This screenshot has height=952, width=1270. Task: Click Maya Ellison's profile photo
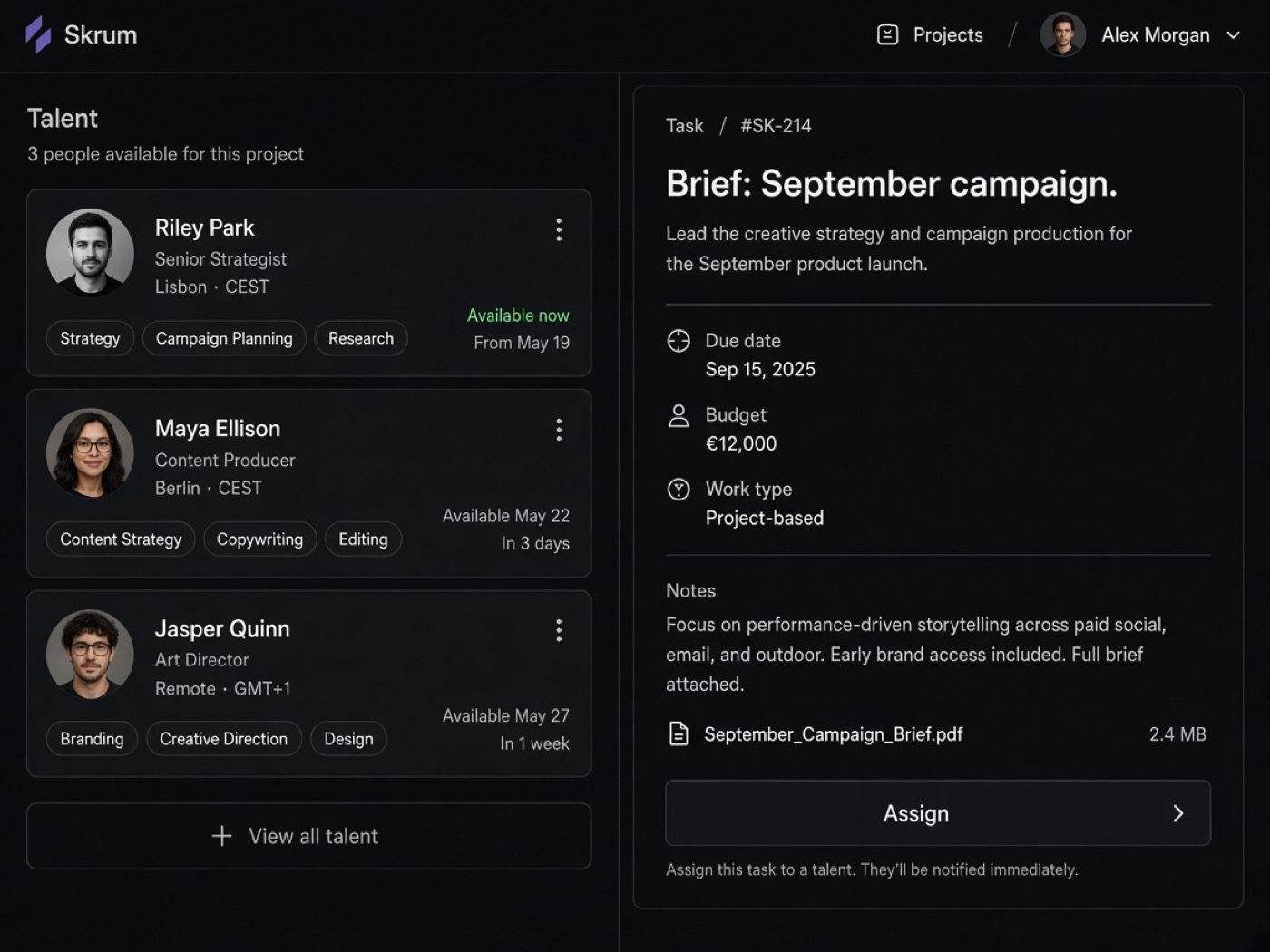(90, 453)
